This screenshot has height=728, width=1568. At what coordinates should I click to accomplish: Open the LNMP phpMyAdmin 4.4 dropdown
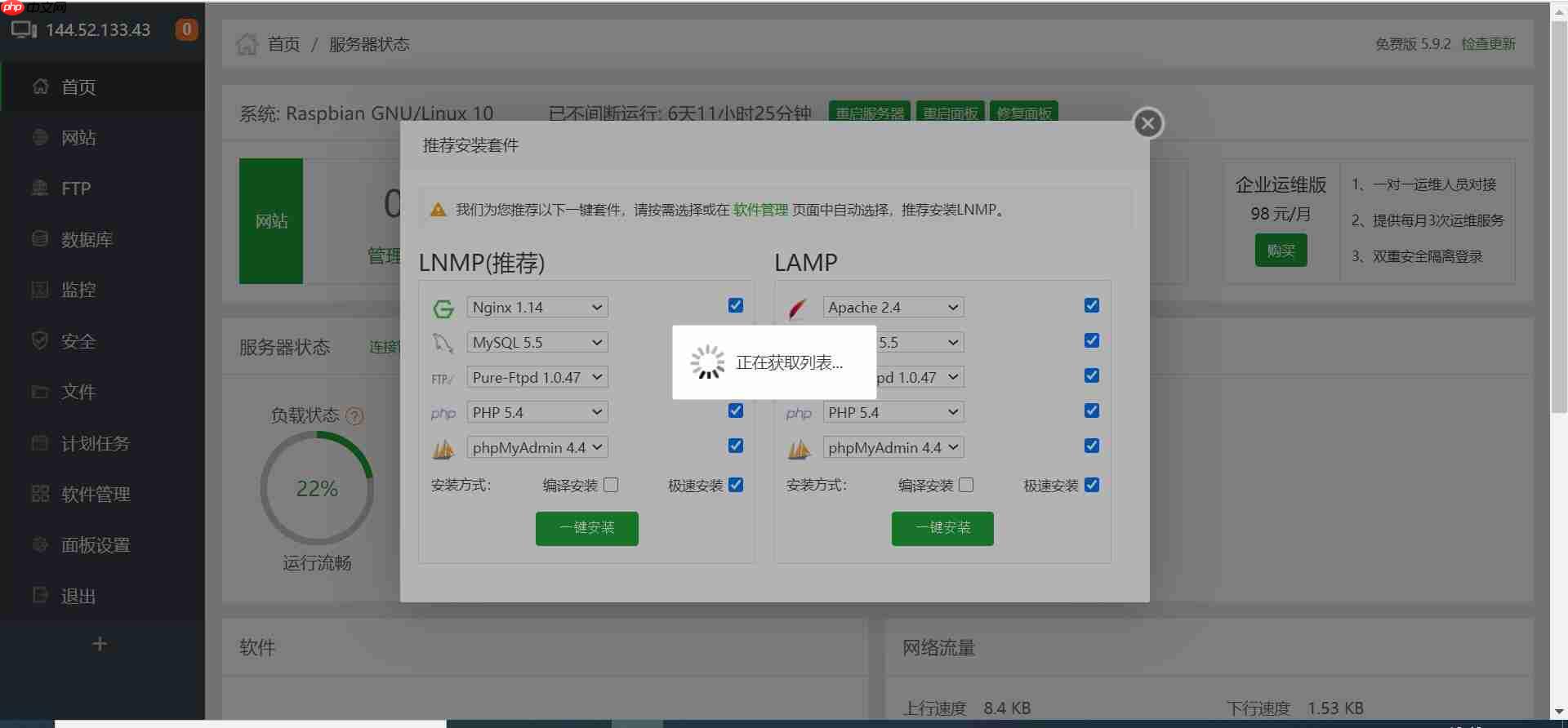click(x=537, y=447)
